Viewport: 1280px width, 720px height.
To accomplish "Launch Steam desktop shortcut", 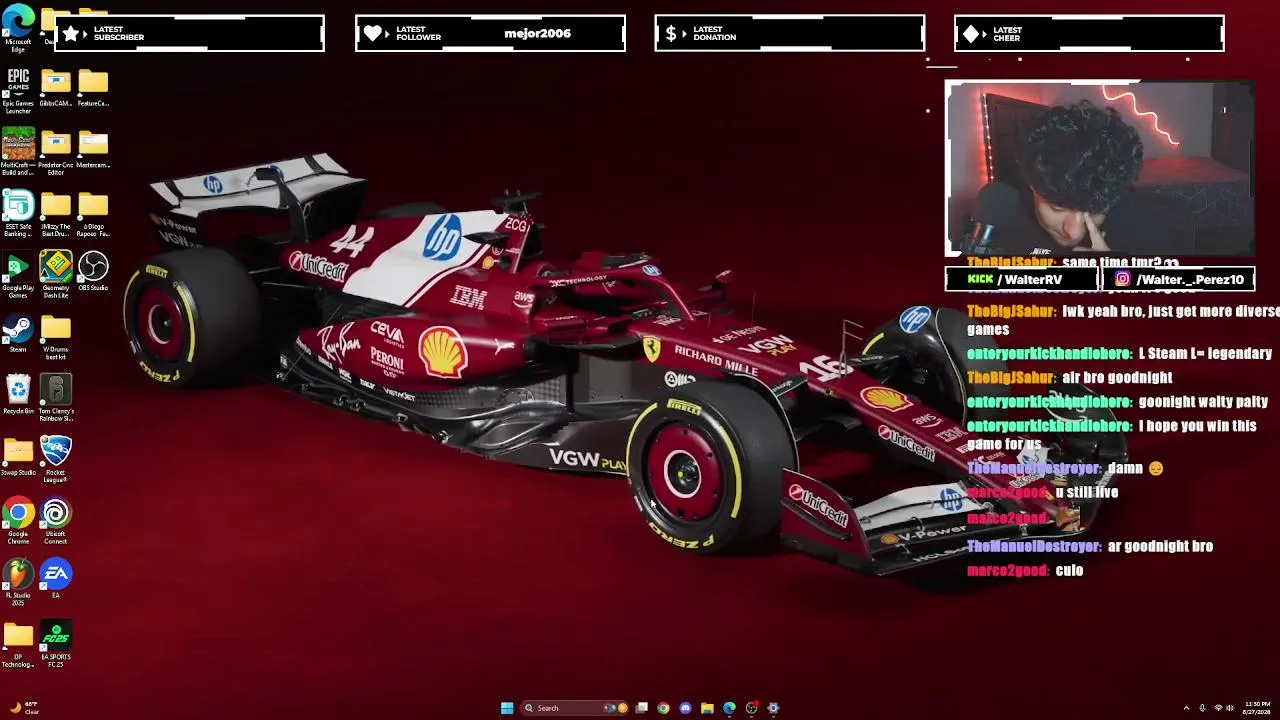I will tap(18, 334).
